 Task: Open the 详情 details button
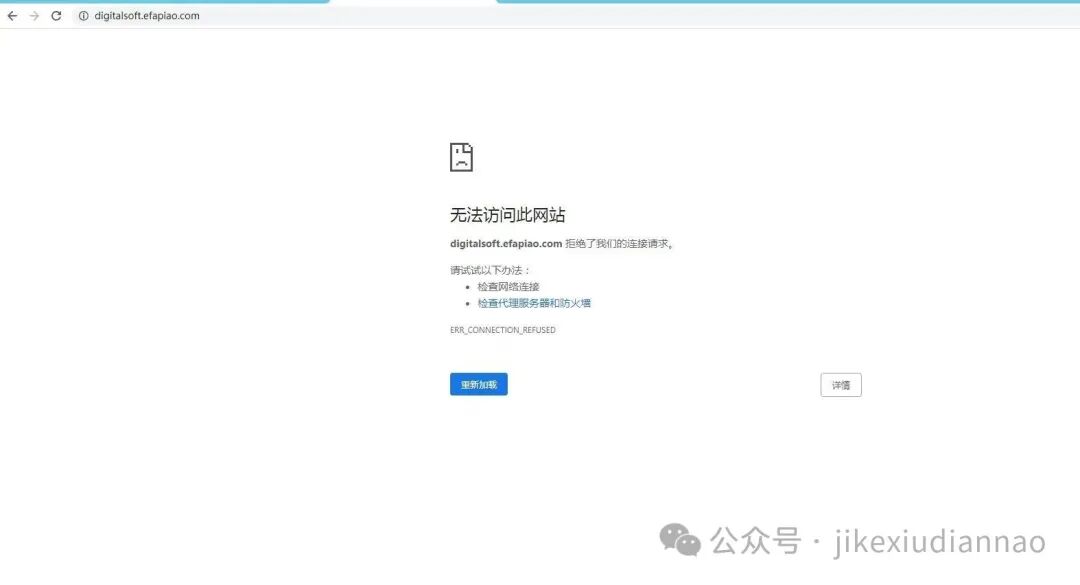841,385
